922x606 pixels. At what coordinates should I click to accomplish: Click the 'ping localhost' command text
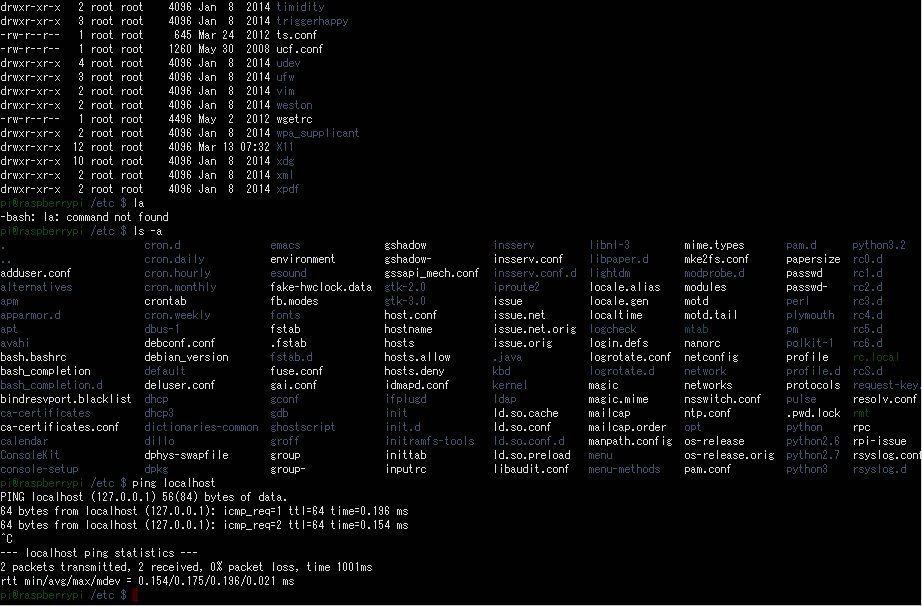pos(174,483)
